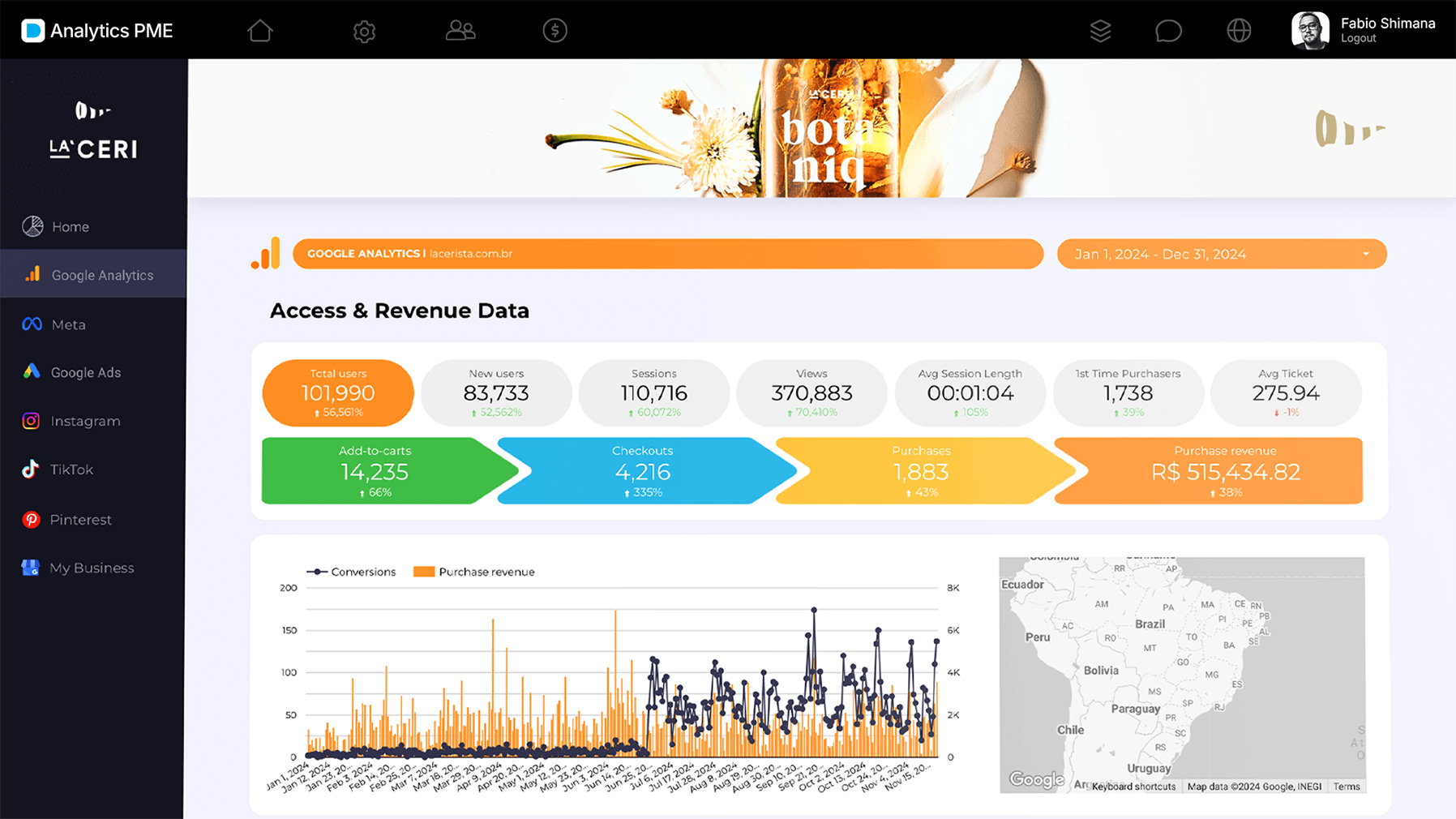The image size is (1456, 819).
Task: Toggle the Conversions series in chart legend
Action: pyautogui.click(x=317, y=572)
